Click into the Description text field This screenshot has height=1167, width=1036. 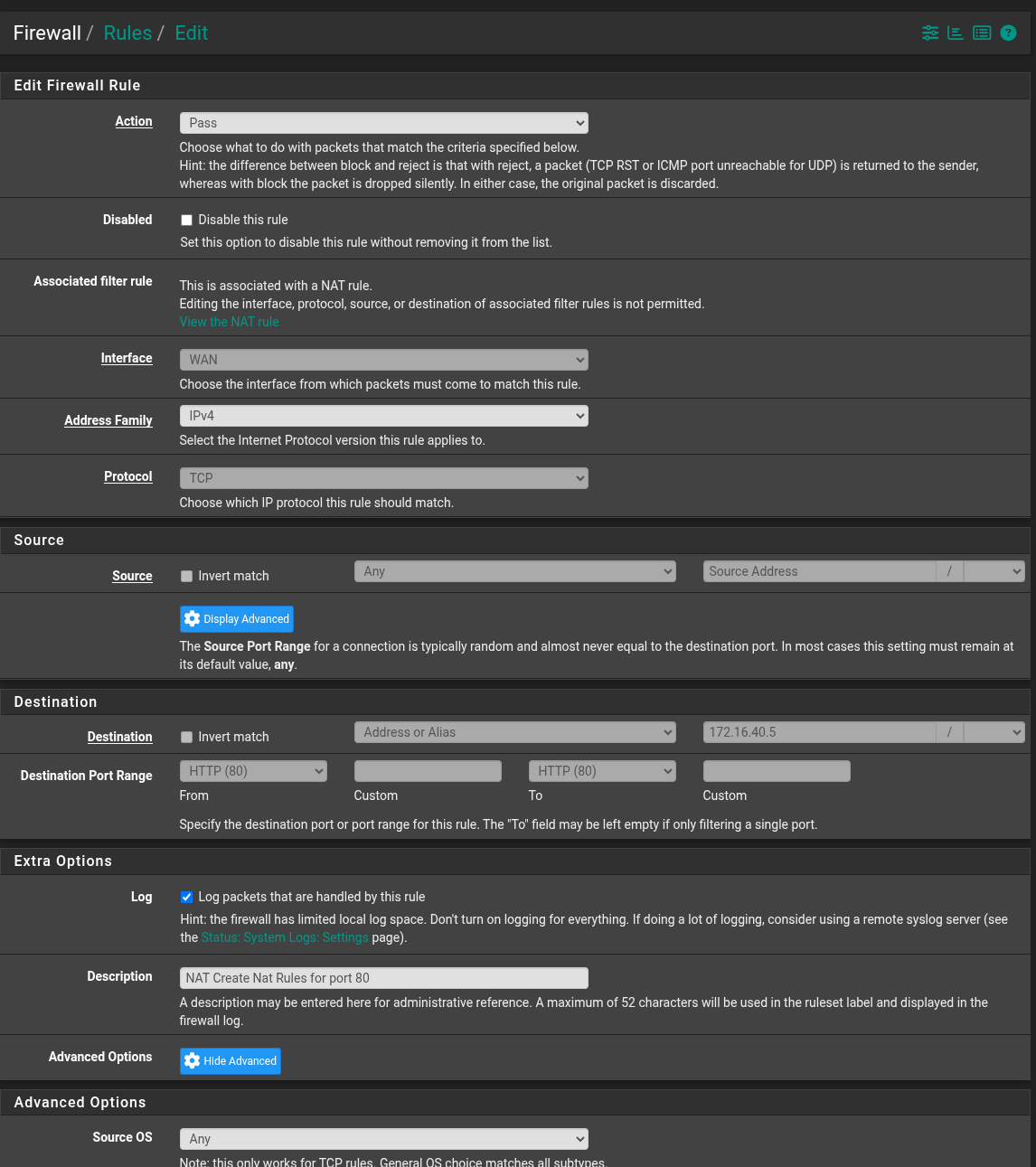coord(383,978)
